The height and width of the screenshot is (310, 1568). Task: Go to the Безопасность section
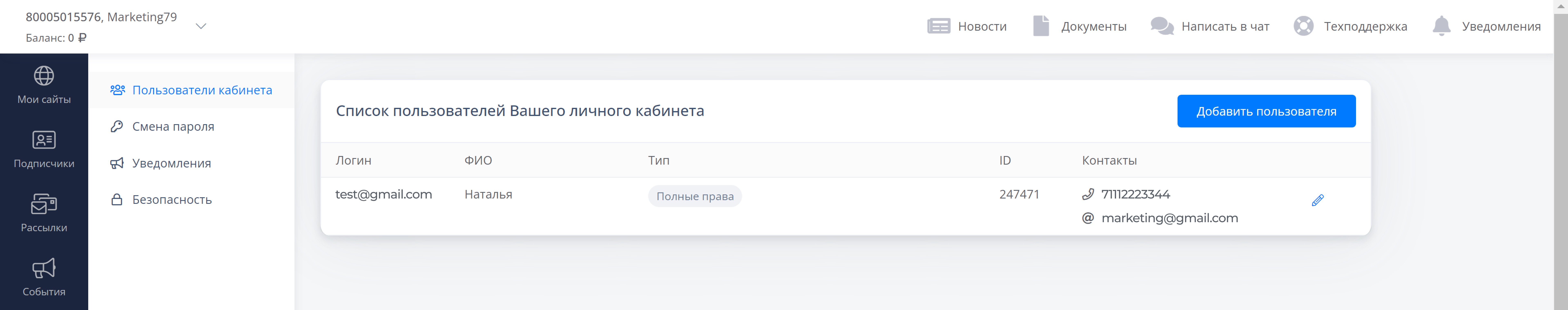[x=172, y=200]
